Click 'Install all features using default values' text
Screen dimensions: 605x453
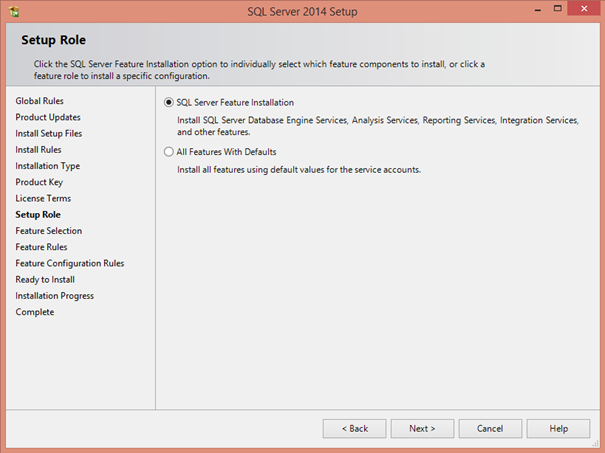point(299,170)
